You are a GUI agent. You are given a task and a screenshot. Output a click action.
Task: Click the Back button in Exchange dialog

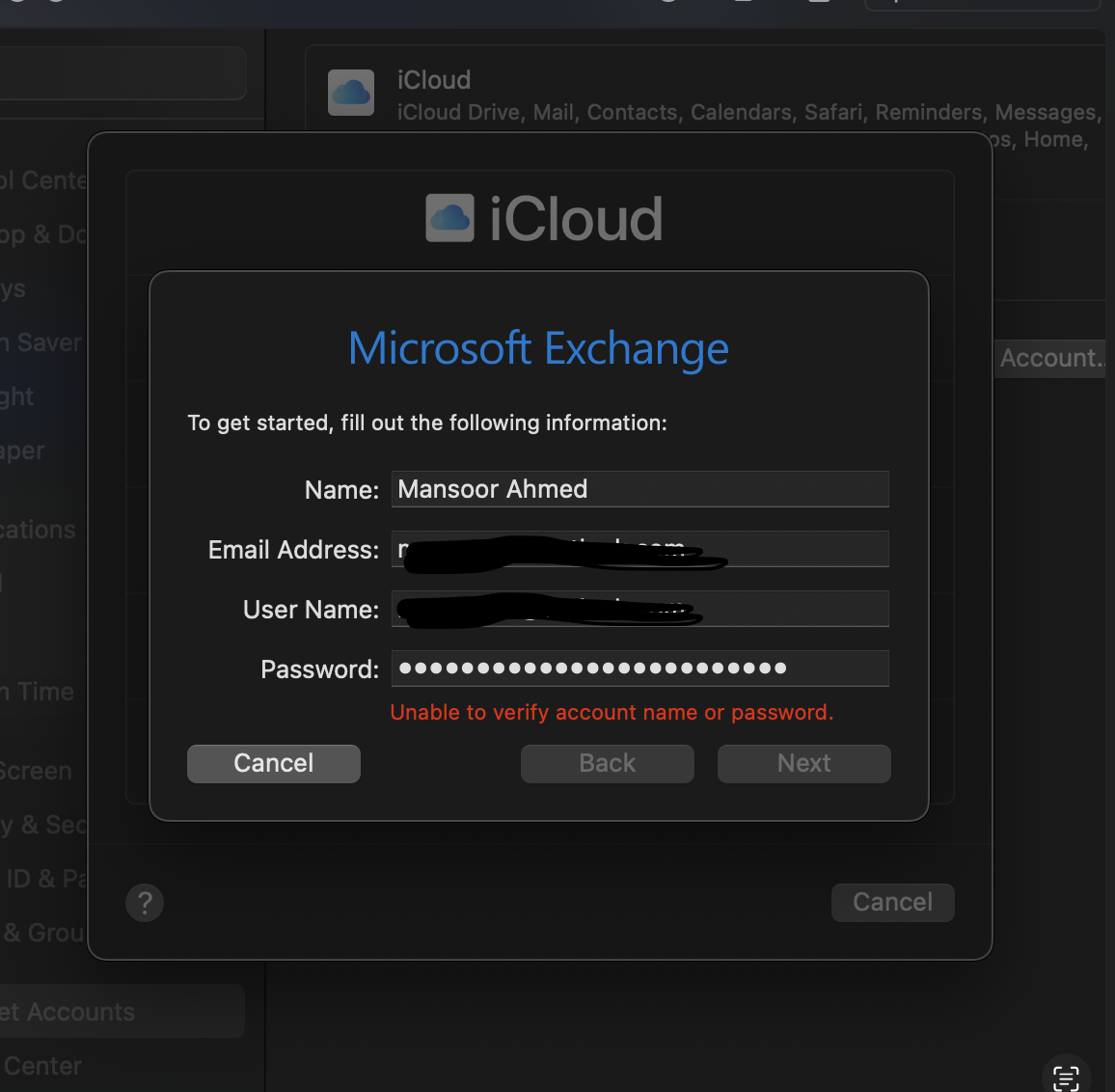pos(608,763)
